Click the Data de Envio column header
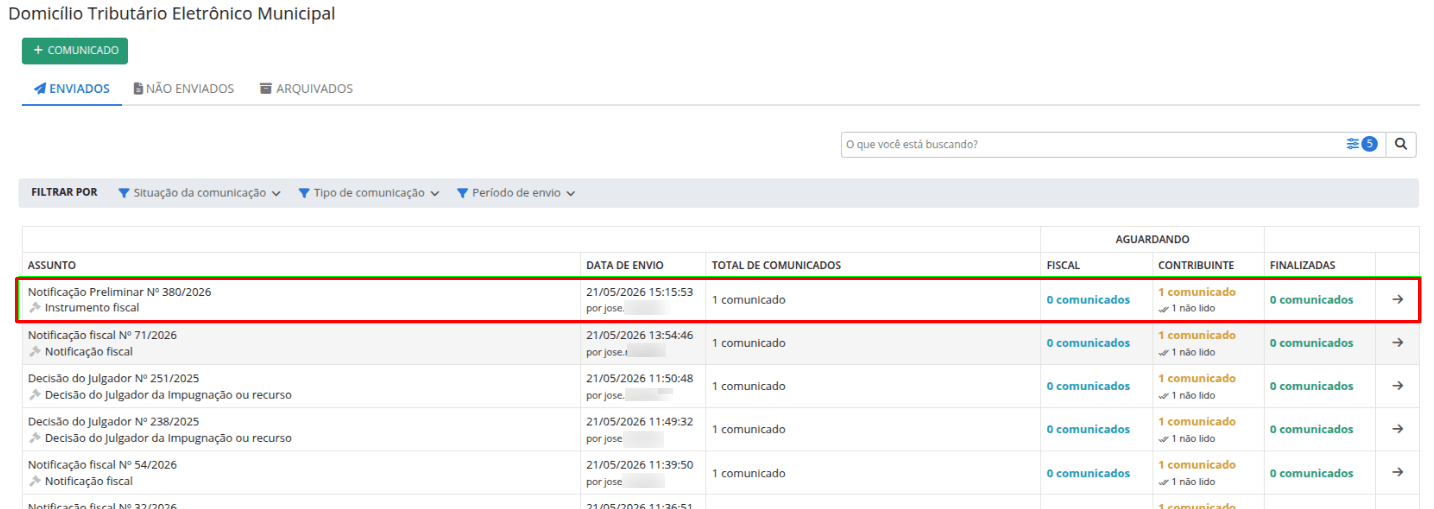 [x=625, y=265]
